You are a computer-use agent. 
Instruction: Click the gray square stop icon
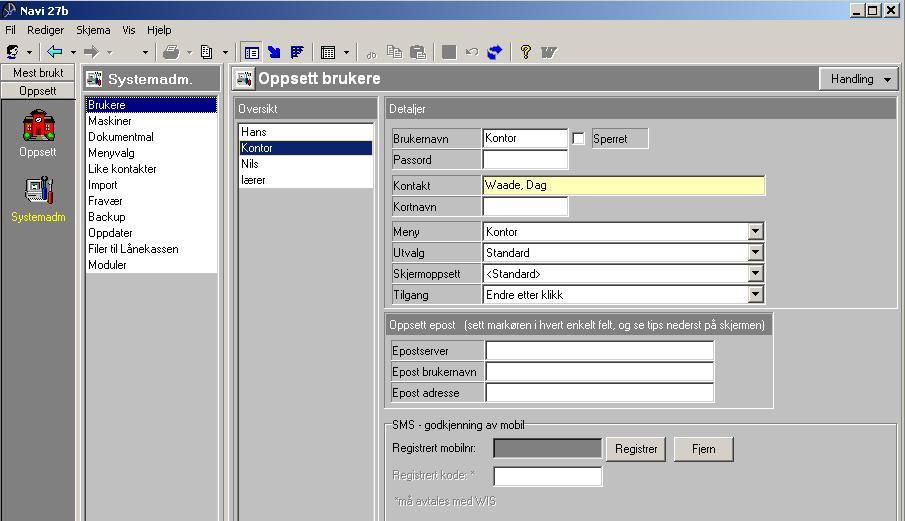click(449, 52)
